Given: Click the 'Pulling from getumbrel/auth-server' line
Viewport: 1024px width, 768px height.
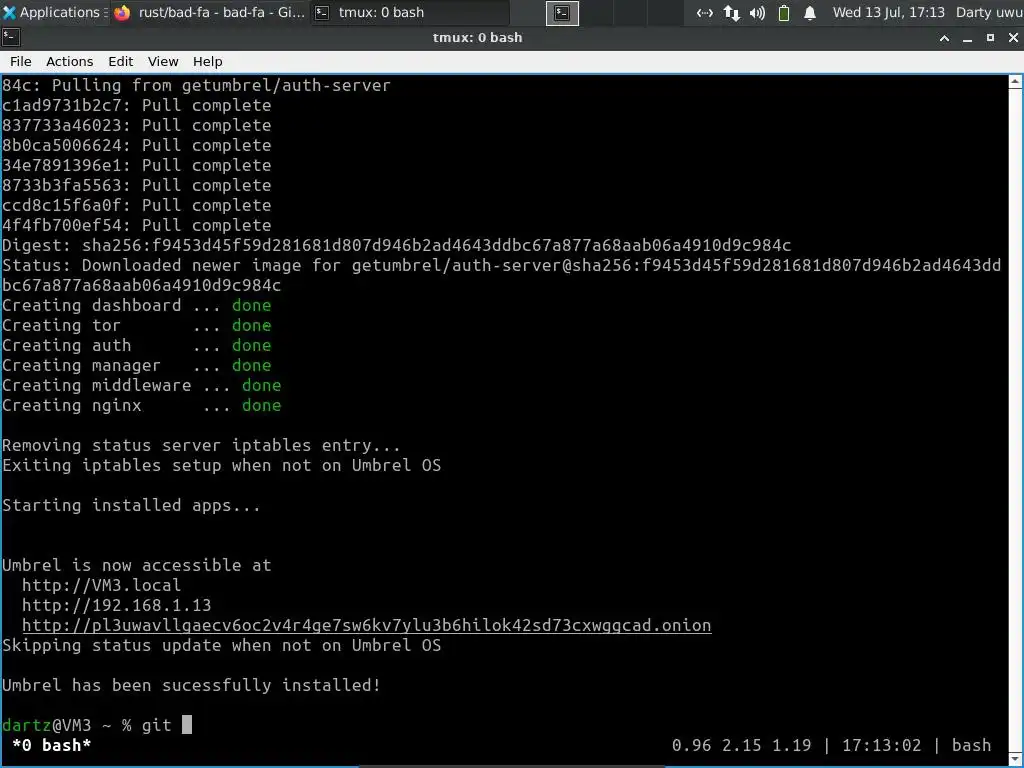Looking at the screenshot, I should click(x=196, y=85).
